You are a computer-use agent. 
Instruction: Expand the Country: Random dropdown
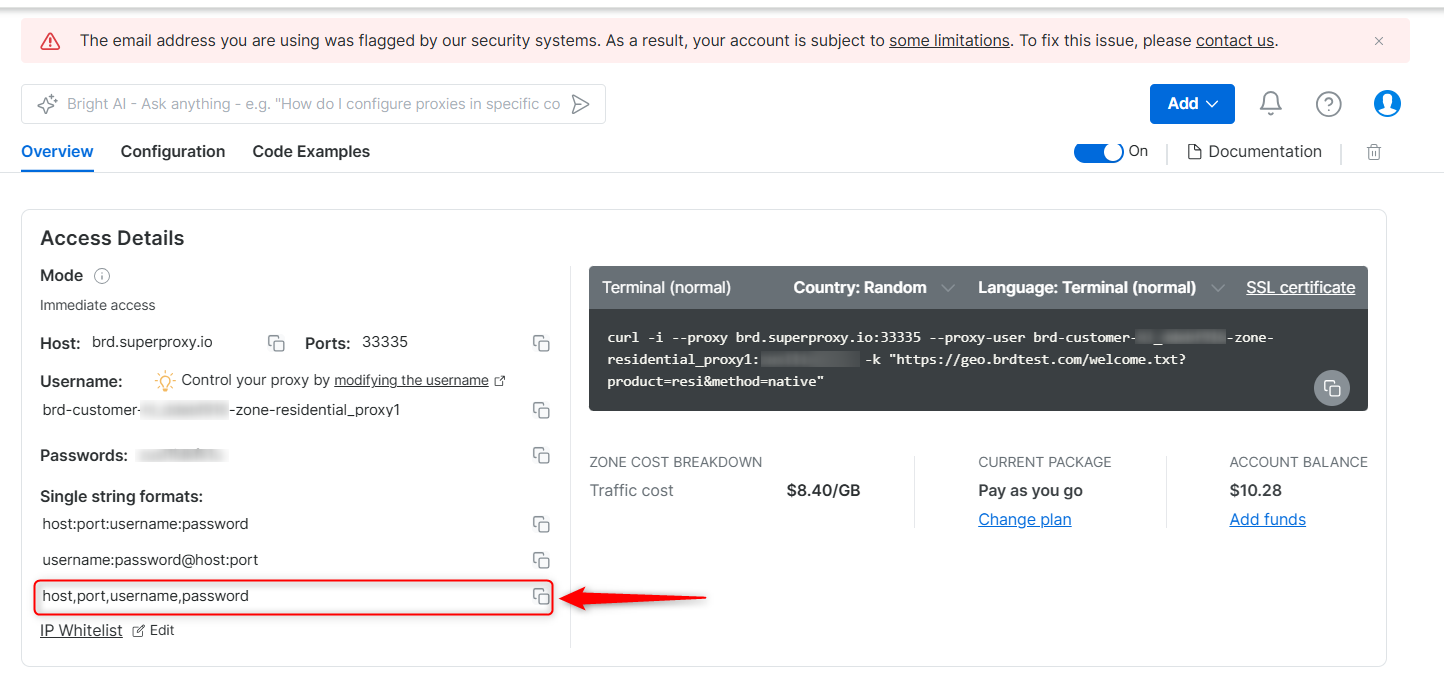click(x=874, y=288)
